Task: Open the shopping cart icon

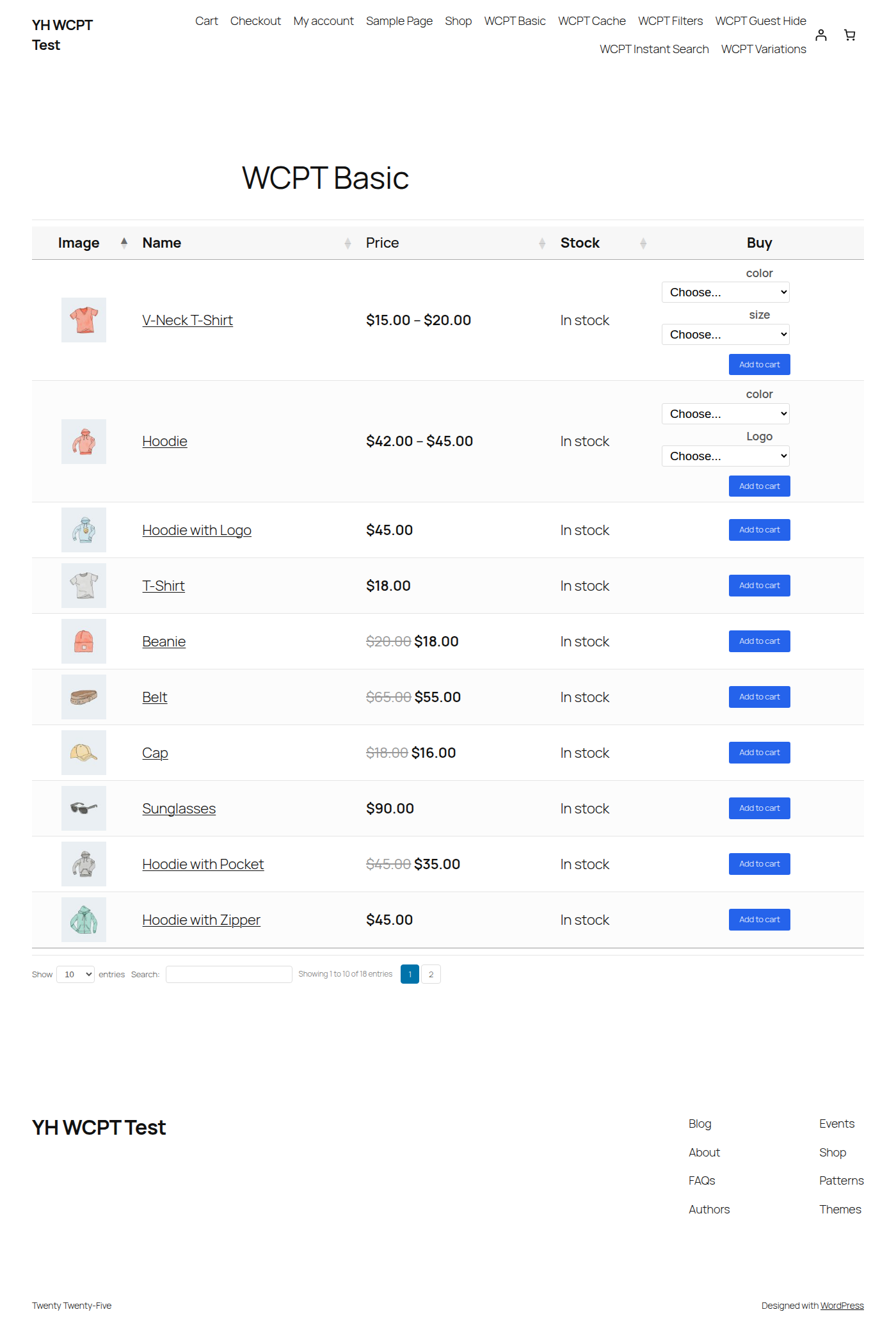Action: pos(850,35)
